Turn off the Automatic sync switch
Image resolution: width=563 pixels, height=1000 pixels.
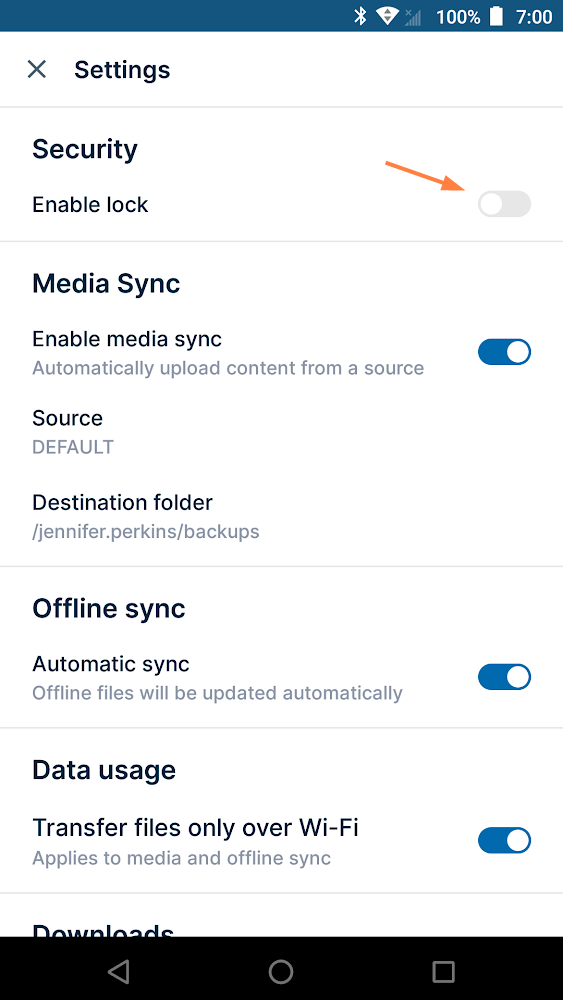point(504,677)
